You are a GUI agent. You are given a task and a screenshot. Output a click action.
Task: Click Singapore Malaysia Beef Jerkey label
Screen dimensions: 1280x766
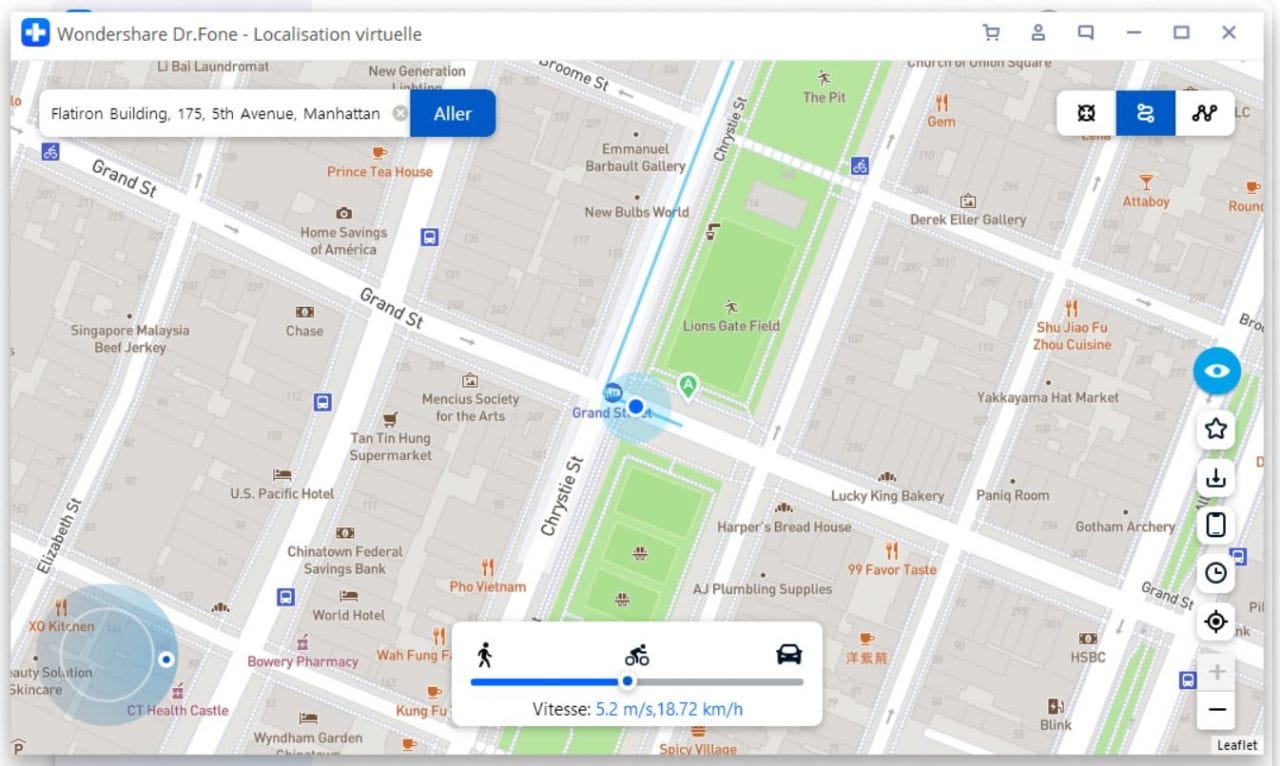tap(130, 339)
